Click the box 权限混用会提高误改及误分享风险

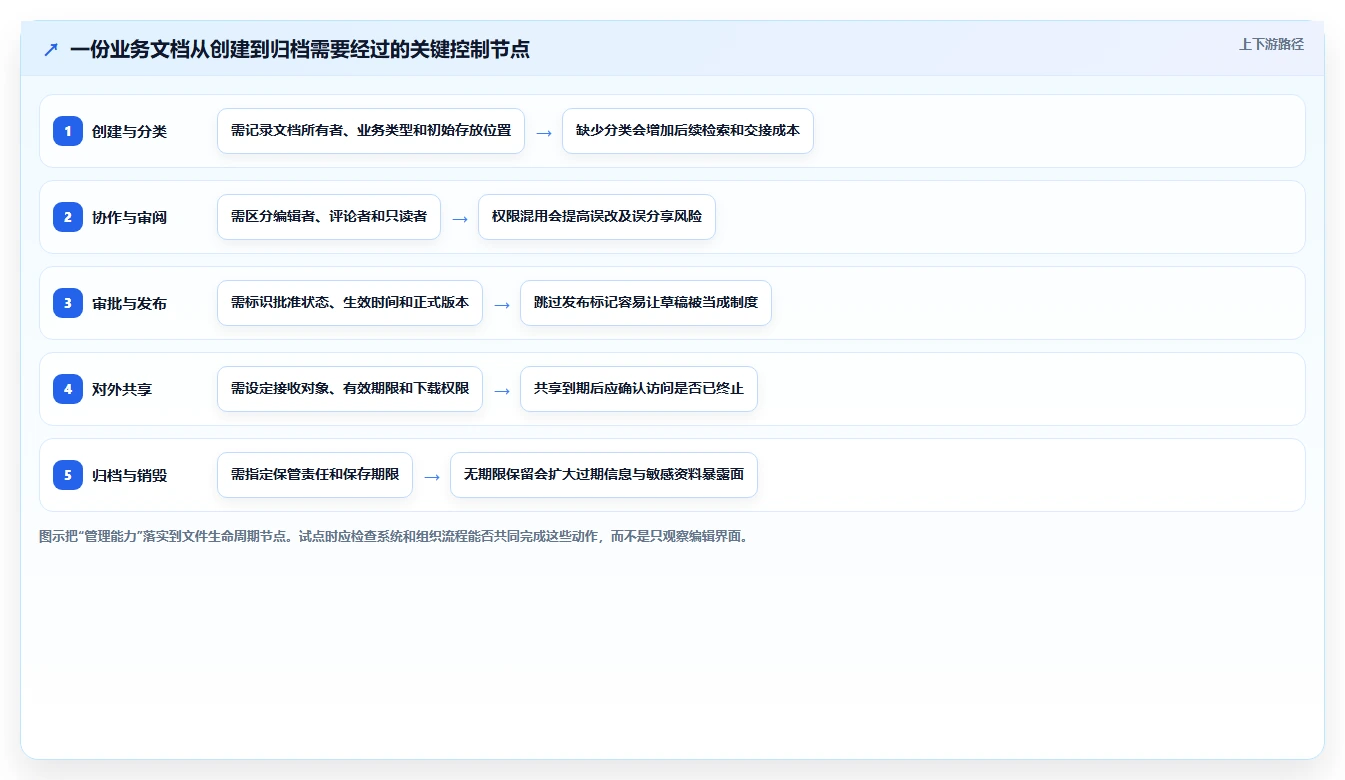point(597,217)
